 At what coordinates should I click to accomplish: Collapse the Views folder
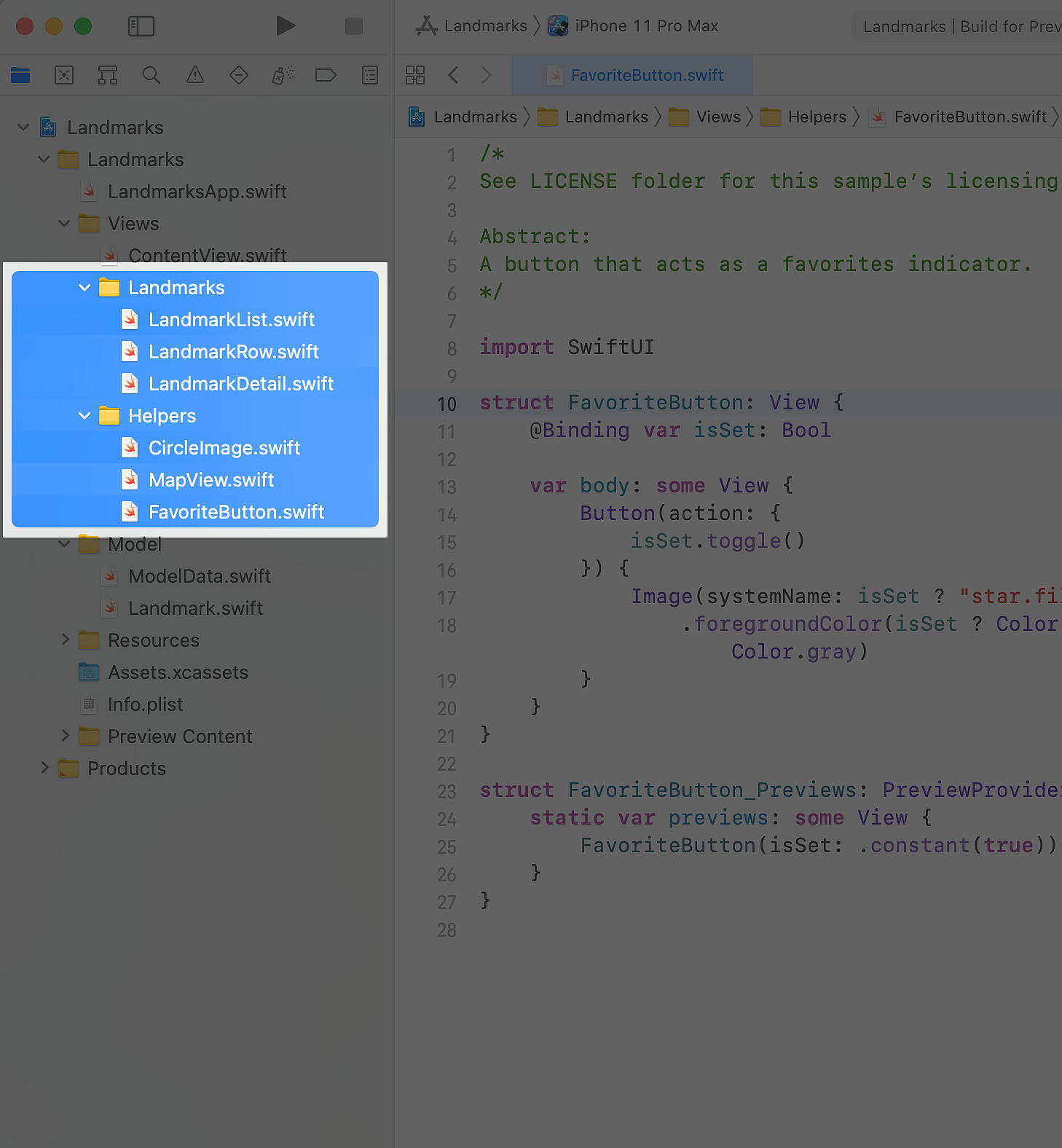pyautogui.click(x=64, y=224)
